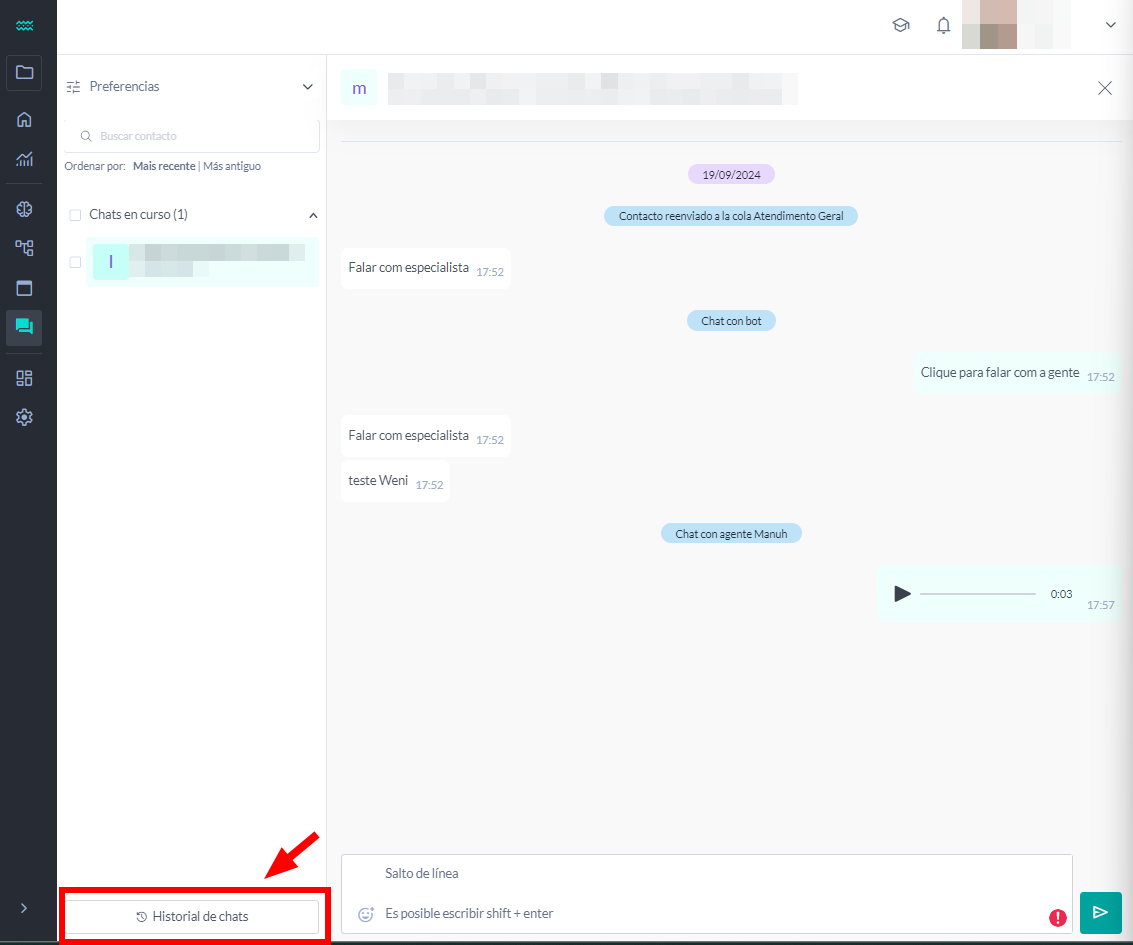Sort chats by Más antiguo

click(232, 166)
